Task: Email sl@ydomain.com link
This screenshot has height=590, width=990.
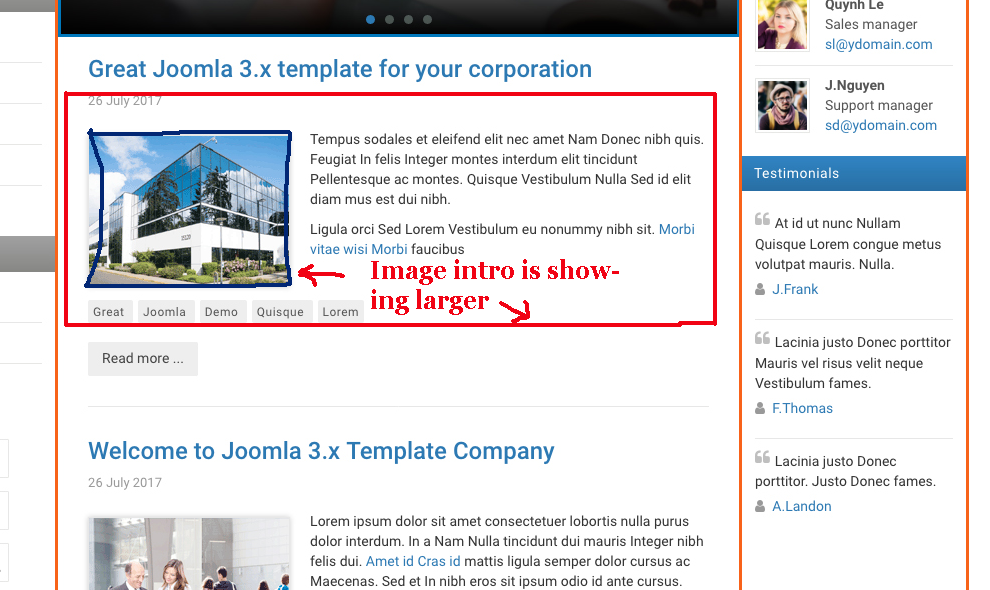Action: (x=878, y=44)
